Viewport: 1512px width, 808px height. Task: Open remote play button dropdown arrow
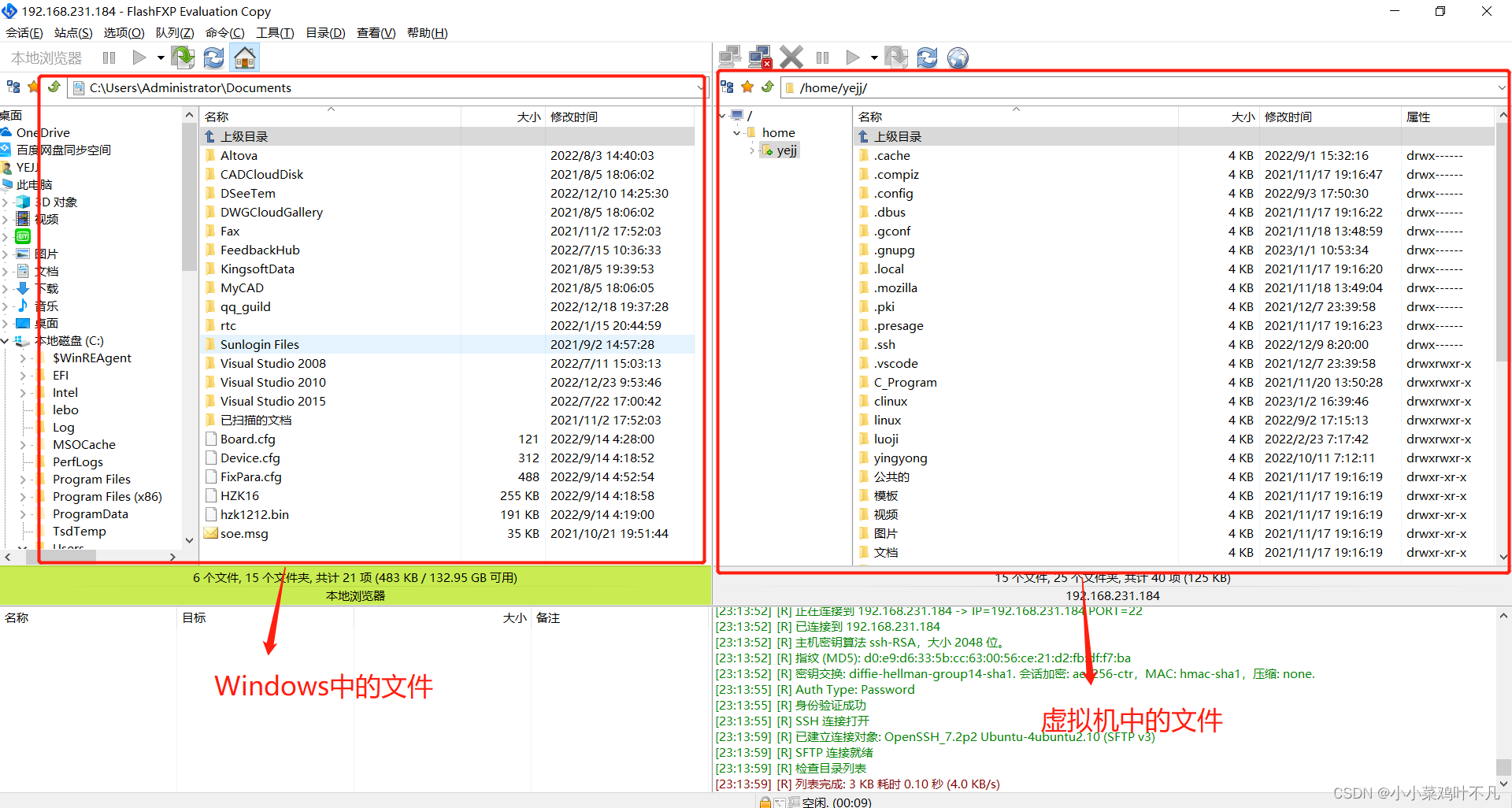click(874, 57)
